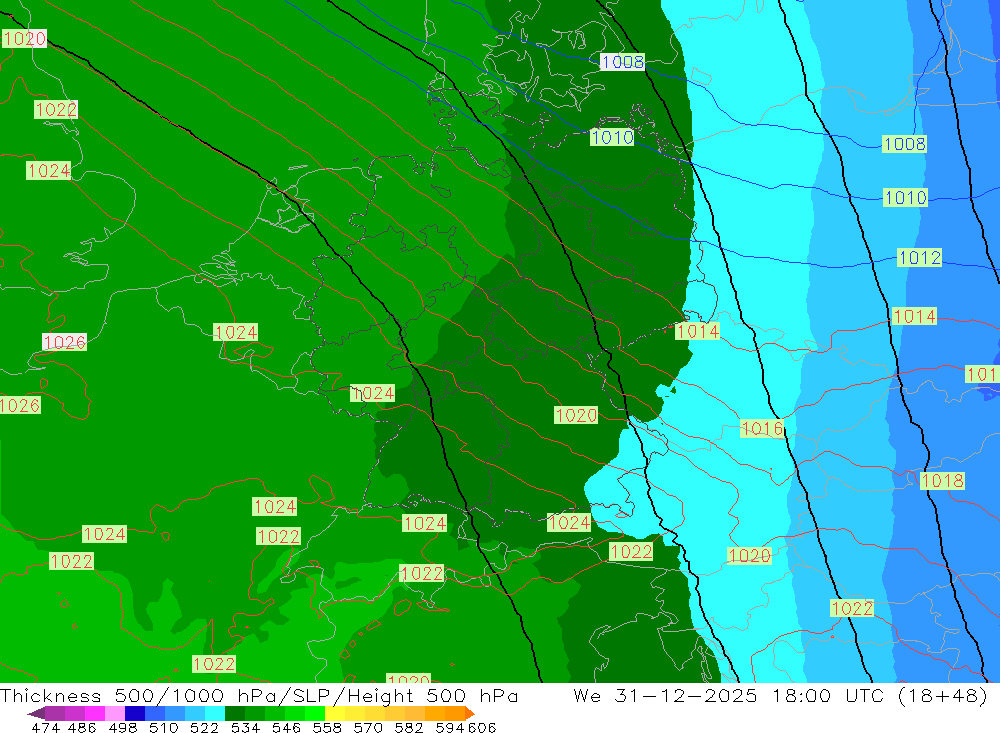This screenshot has width=1000, height=733.
Task: Click the bright lime green legend swatch before yellow
Action: click(x=315, y=713)
